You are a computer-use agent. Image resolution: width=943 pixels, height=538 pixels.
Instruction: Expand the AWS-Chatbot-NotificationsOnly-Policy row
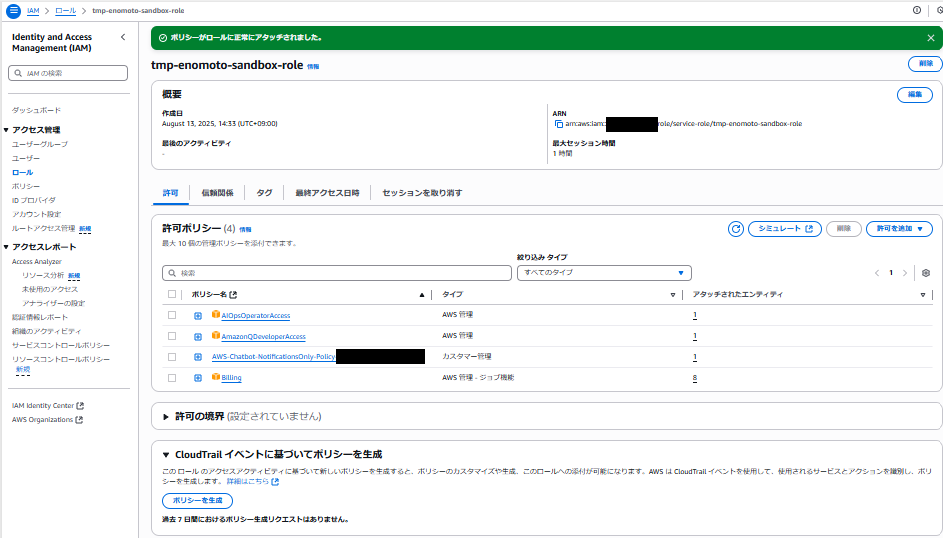click(x=198, y=357)
